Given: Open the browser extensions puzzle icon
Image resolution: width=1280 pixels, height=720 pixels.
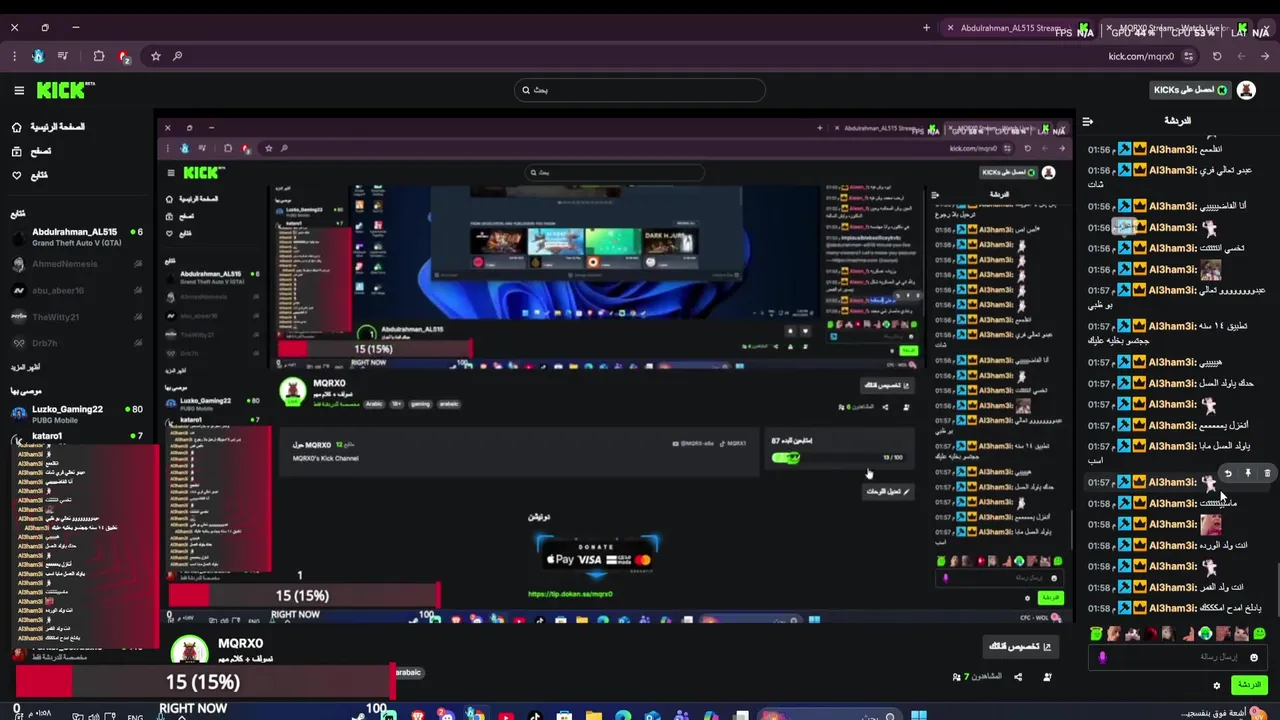Looking at the screenshot, I should [x=98, y=56].
